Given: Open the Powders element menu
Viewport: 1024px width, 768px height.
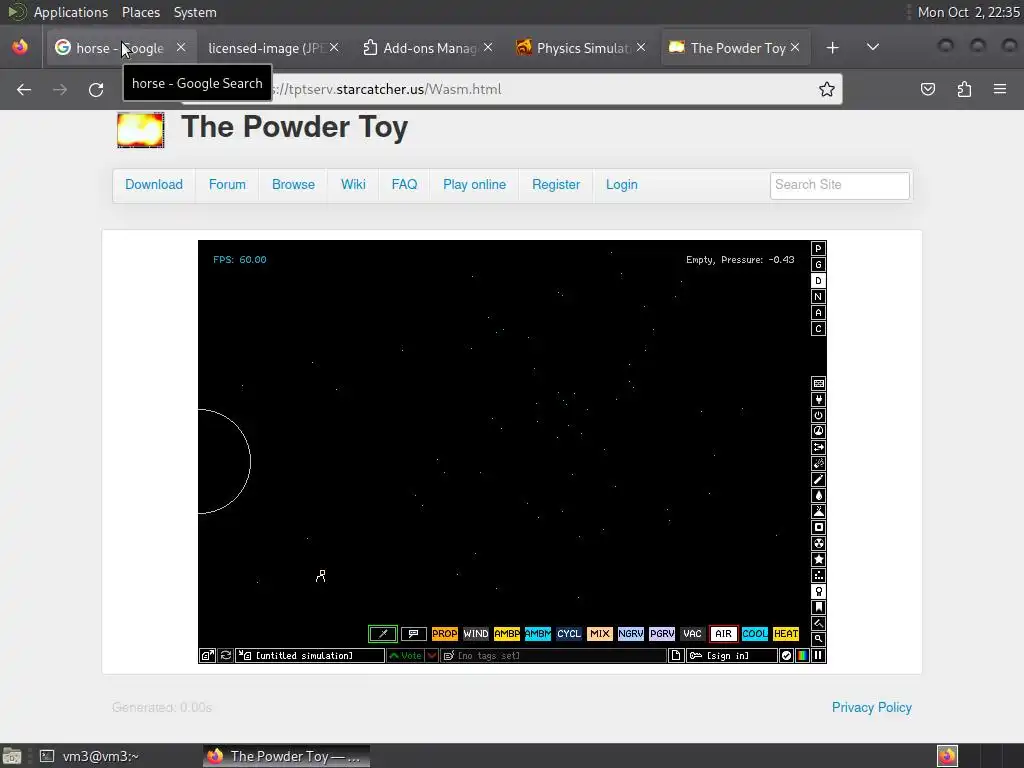Looking at the screenshot, I should pyautogui.click(x=818, y=511).
